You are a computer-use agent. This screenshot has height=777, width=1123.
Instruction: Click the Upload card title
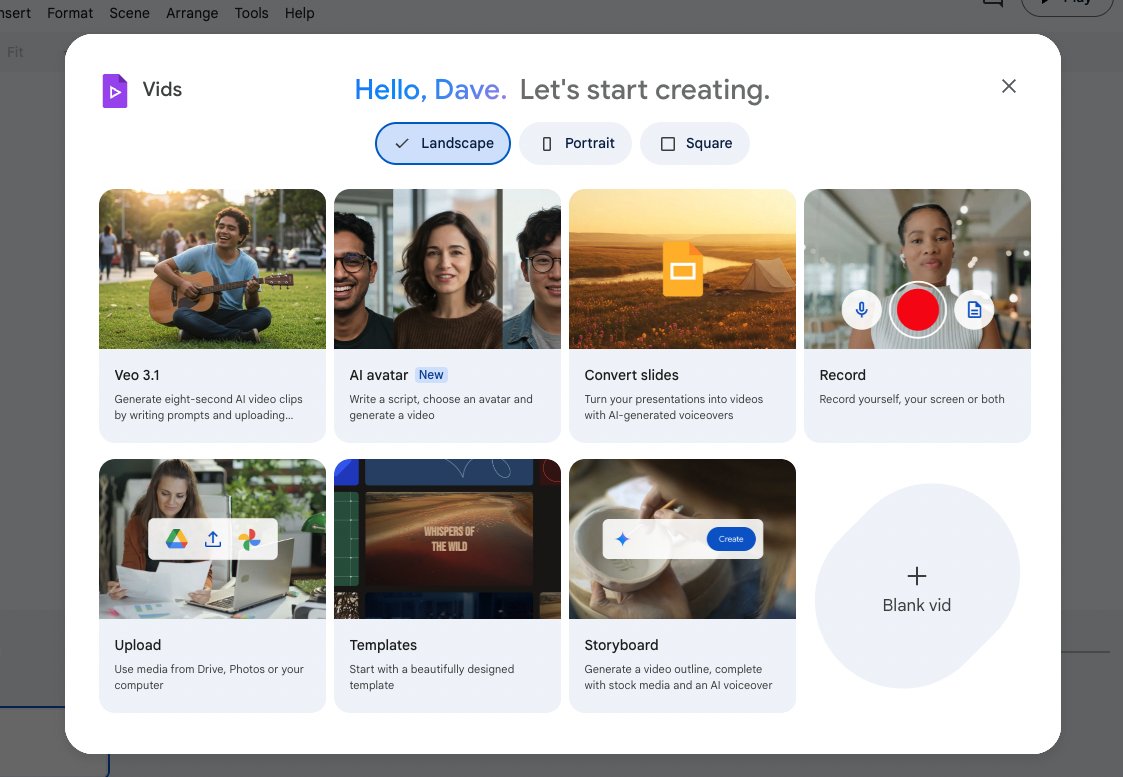138,645
